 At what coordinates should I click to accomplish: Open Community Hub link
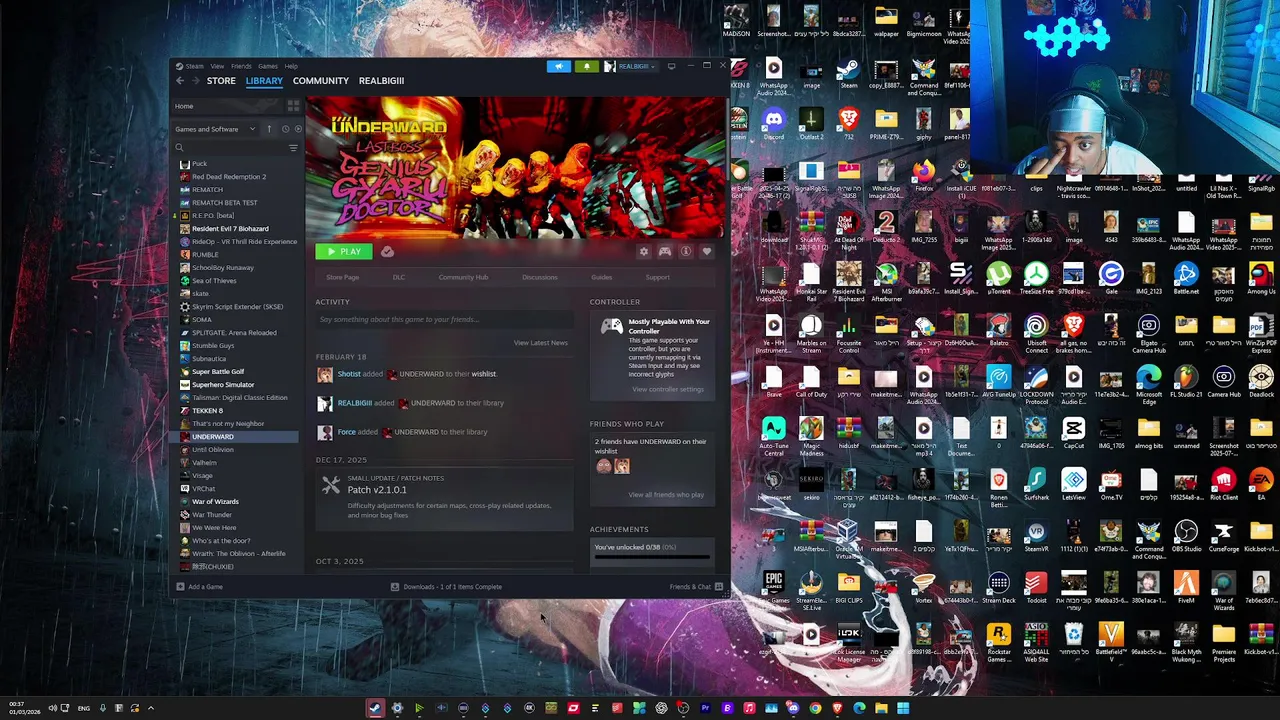point(463,278)
